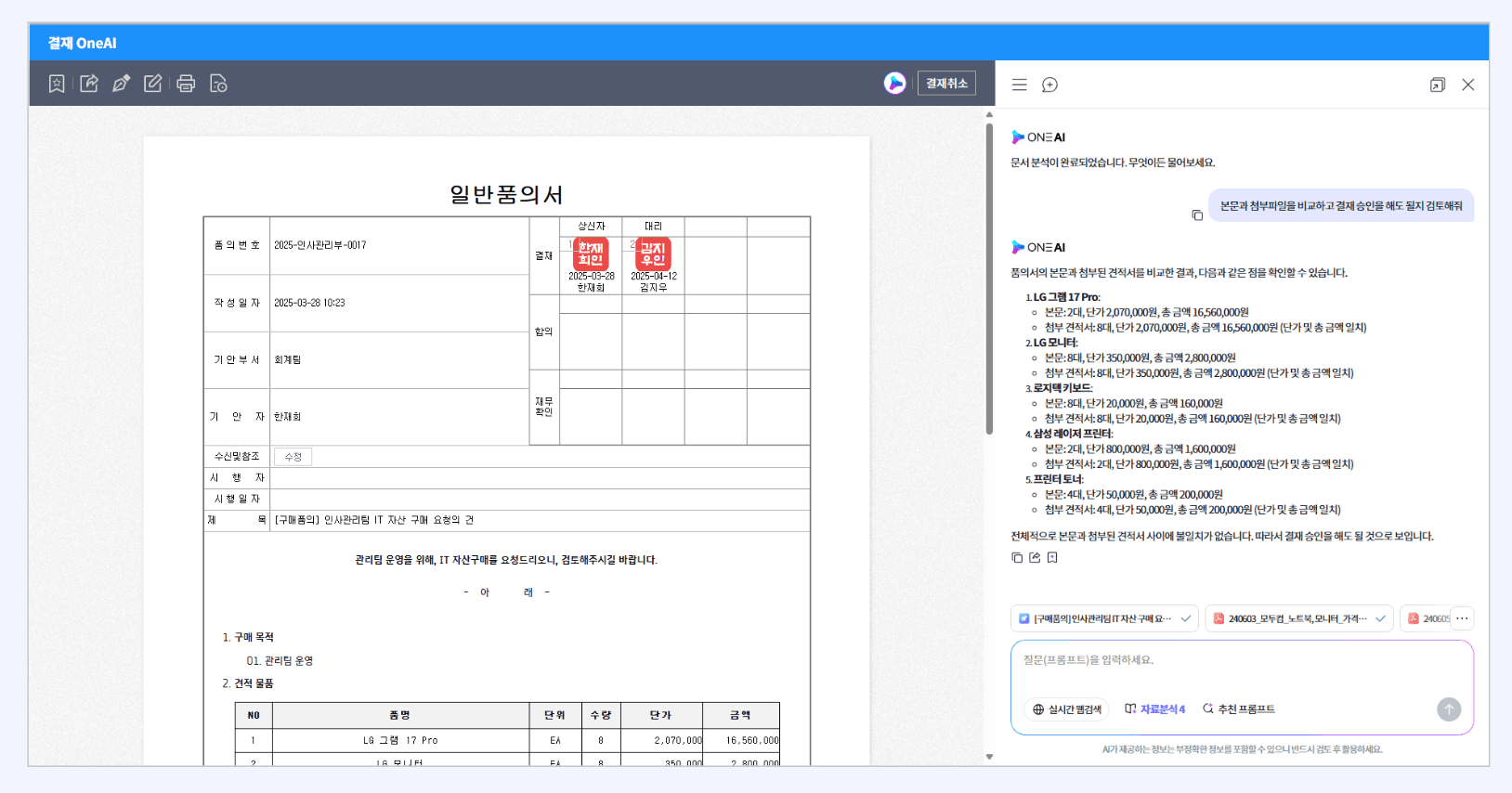Click the 로지텍 키보드 item in AI response
The image size is (1512, 793).
click(x=1062, y=388)
